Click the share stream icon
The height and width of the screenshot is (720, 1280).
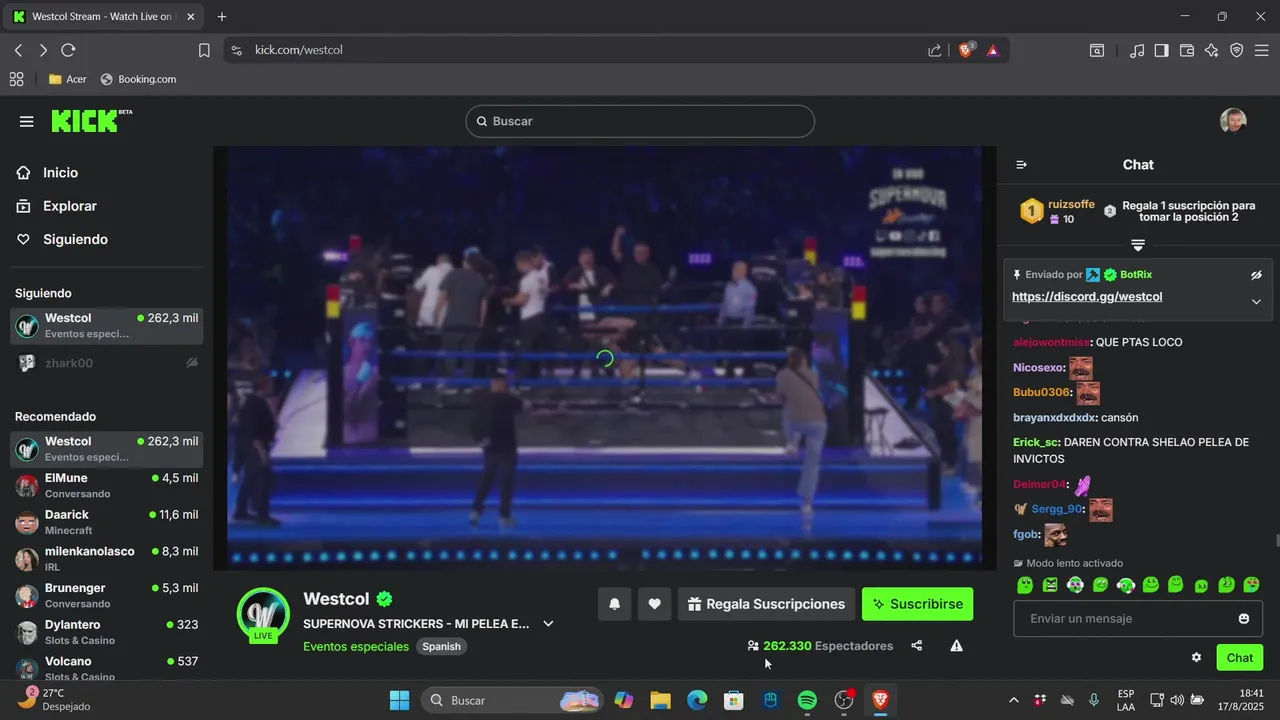point(916,646)
